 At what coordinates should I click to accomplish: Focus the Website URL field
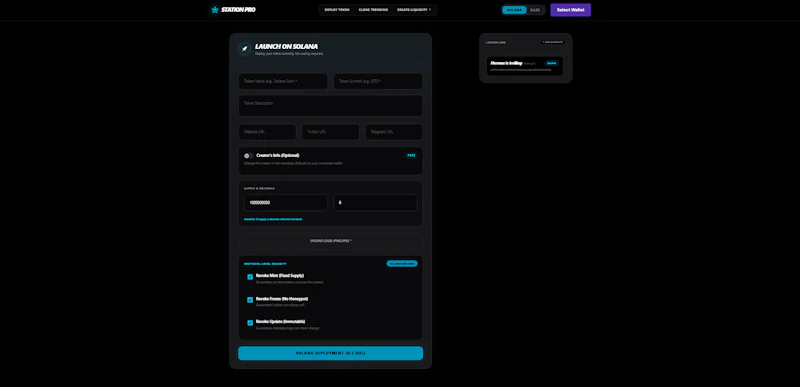pyautogui.click(x=267, y=132)
